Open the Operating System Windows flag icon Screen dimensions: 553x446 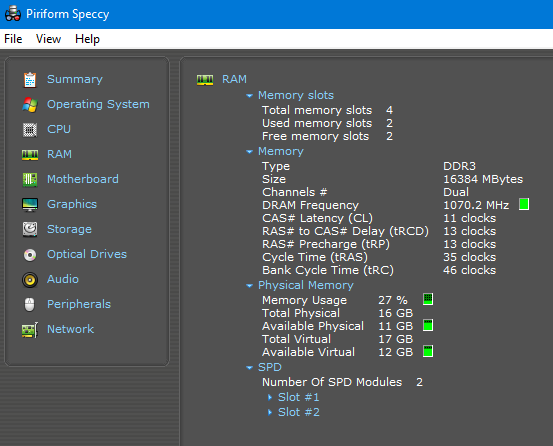[30, 105]
